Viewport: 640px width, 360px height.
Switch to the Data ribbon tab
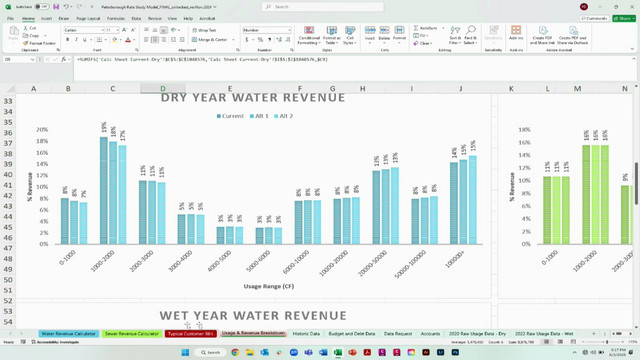136,18
